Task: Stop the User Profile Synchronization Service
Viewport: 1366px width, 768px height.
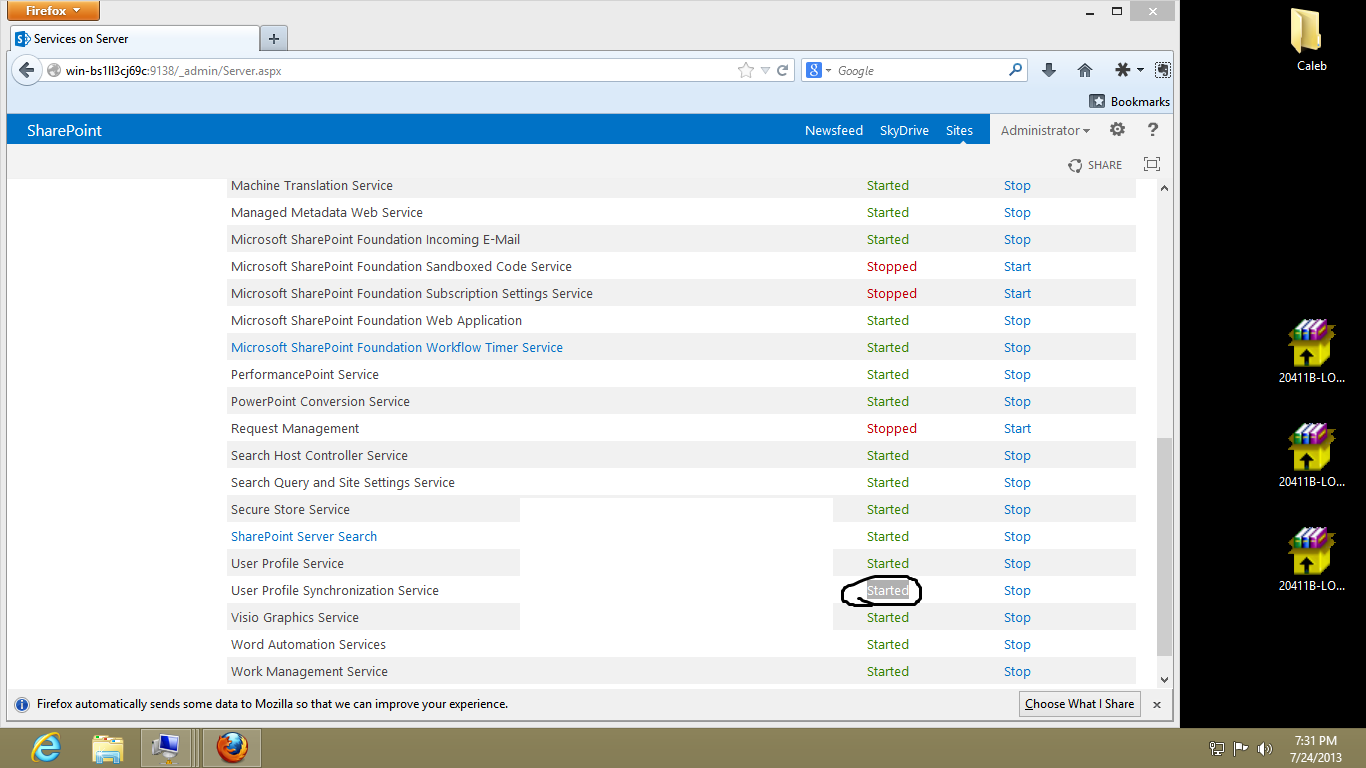Action: tap(1017, 591)
